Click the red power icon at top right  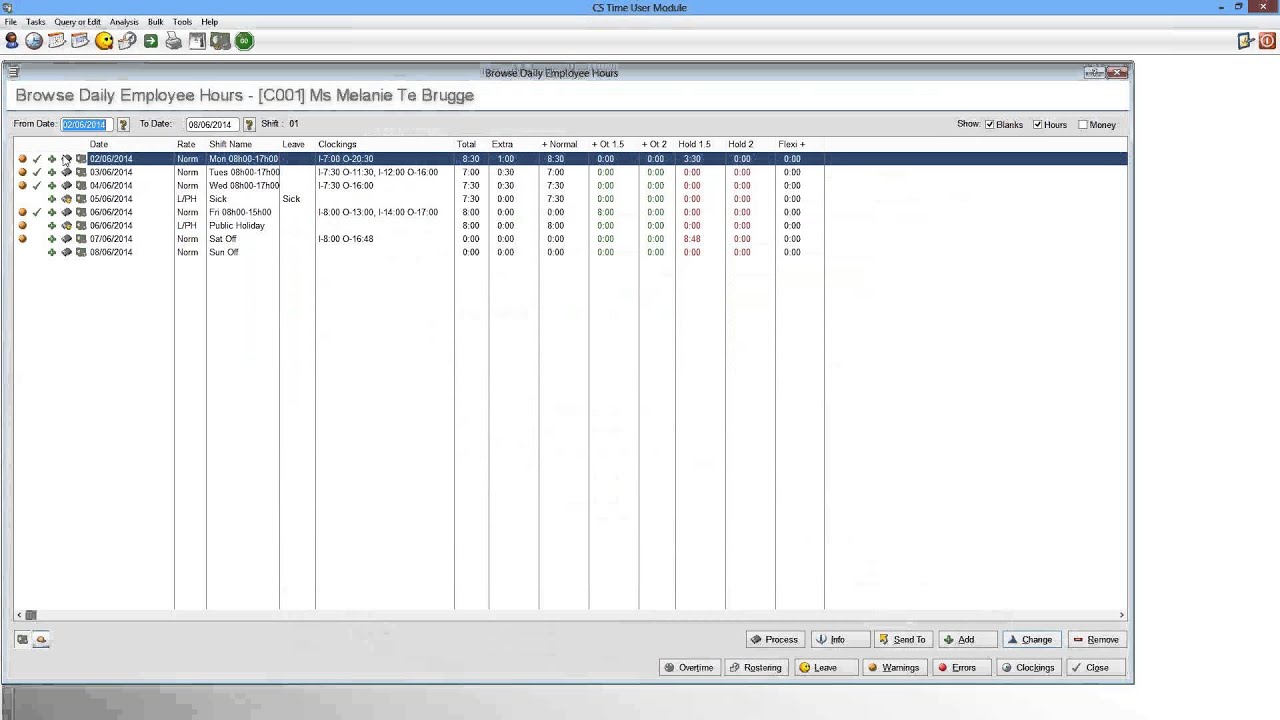point(1267,41)
